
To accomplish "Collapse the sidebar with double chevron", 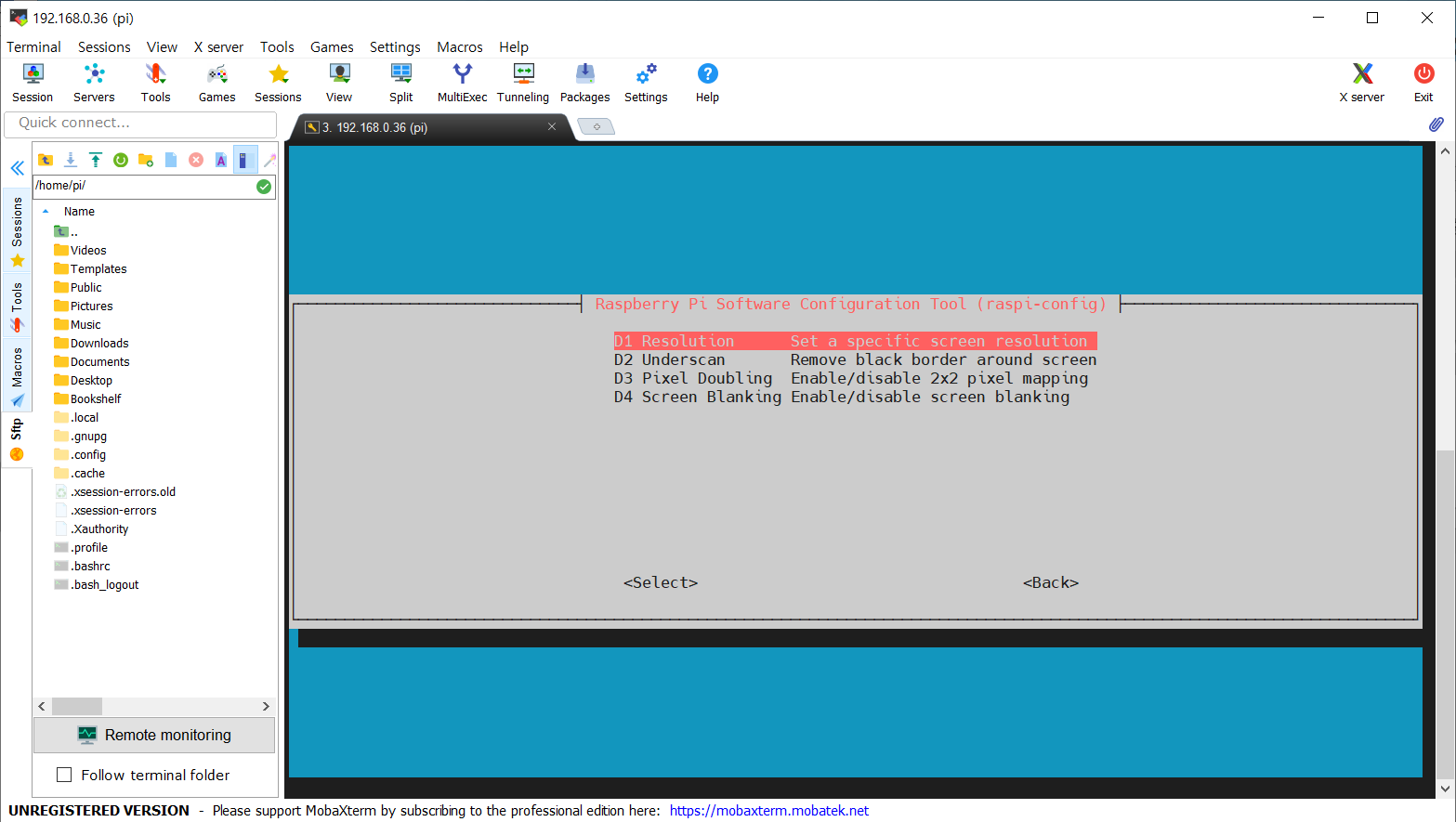I will [17, 168].
